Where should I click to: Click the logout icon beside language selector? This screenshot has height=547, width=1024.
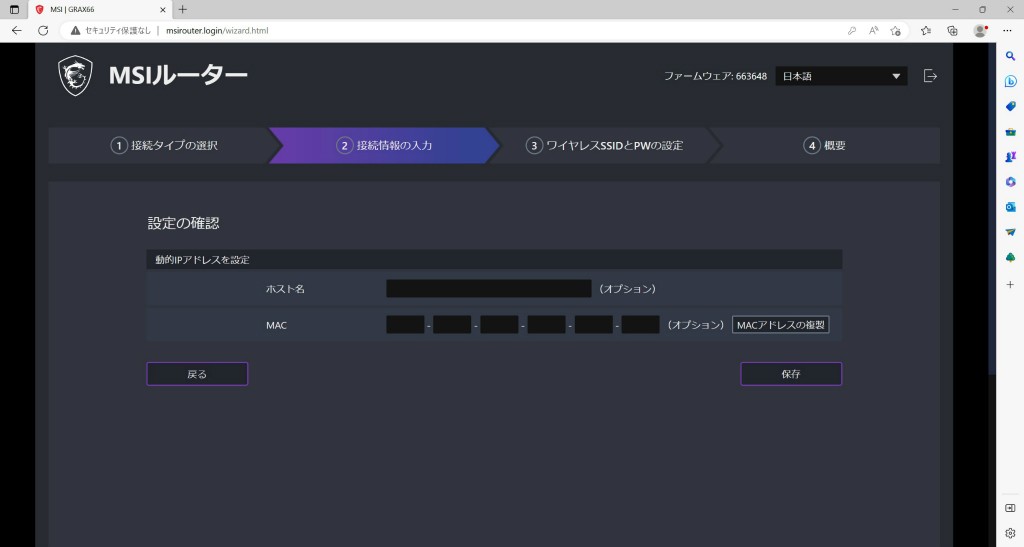coord(930,76)
